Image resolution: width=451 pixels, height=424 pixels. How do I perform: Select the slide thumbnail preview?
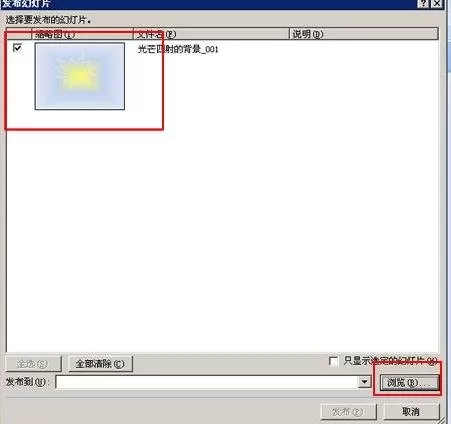coord(80,76)
